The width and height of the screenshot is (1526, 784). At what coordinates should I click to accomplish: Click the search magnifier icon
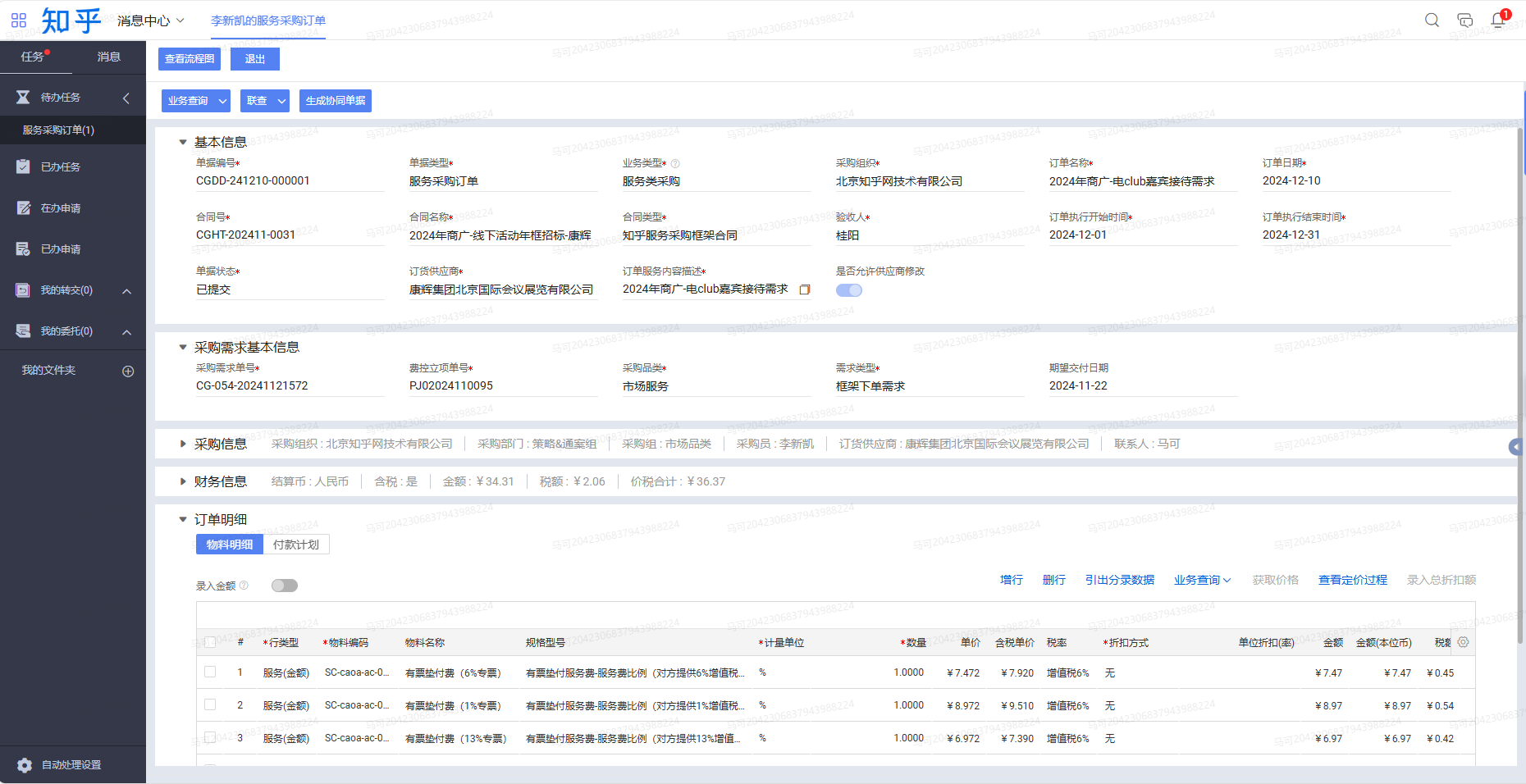tap(1432, 21)
